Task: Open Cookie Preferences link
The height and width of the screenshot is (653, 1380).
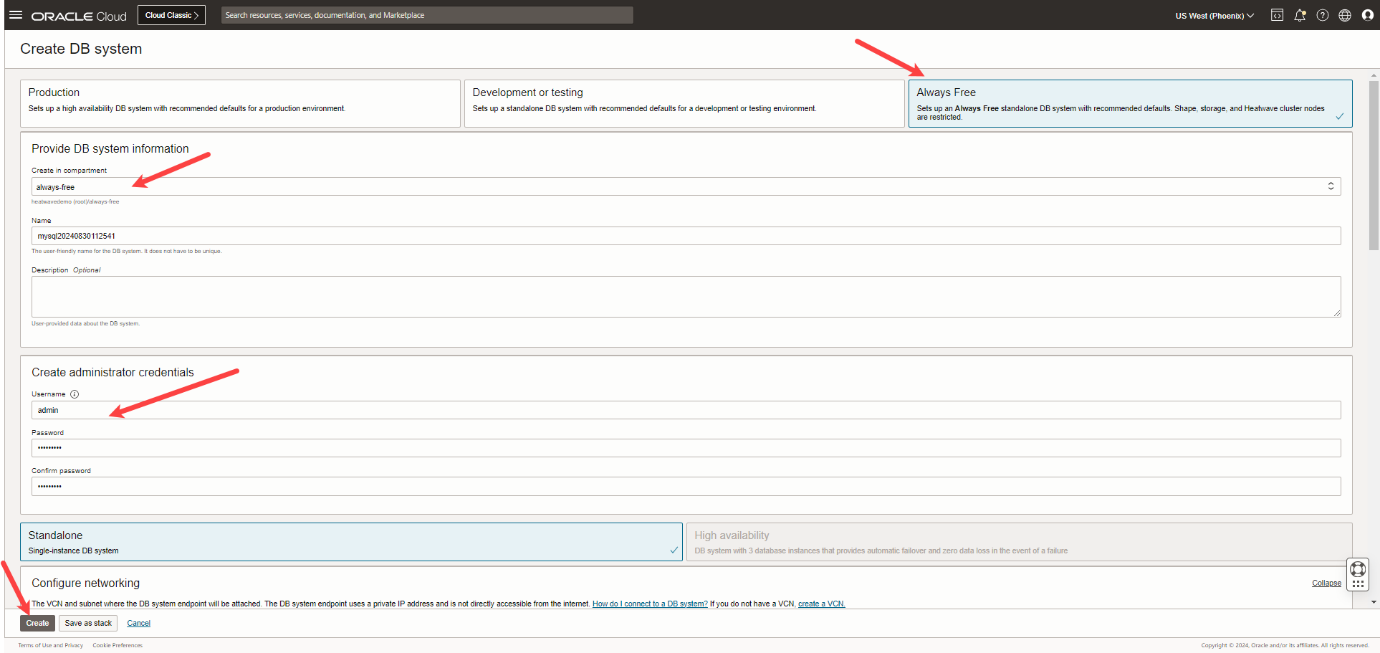Action: pyautogui.click(x=118, y=645)
